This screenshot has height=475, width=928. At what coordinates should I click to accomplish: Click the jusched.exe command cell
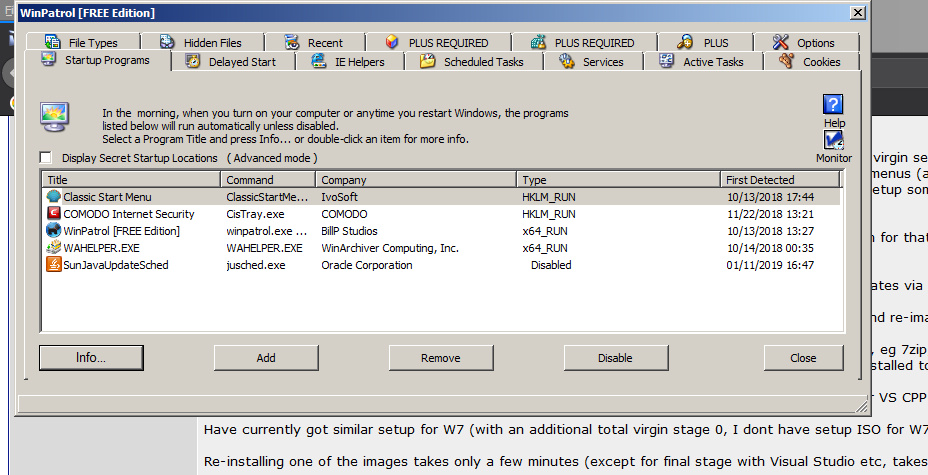click(x=256, y=266)
